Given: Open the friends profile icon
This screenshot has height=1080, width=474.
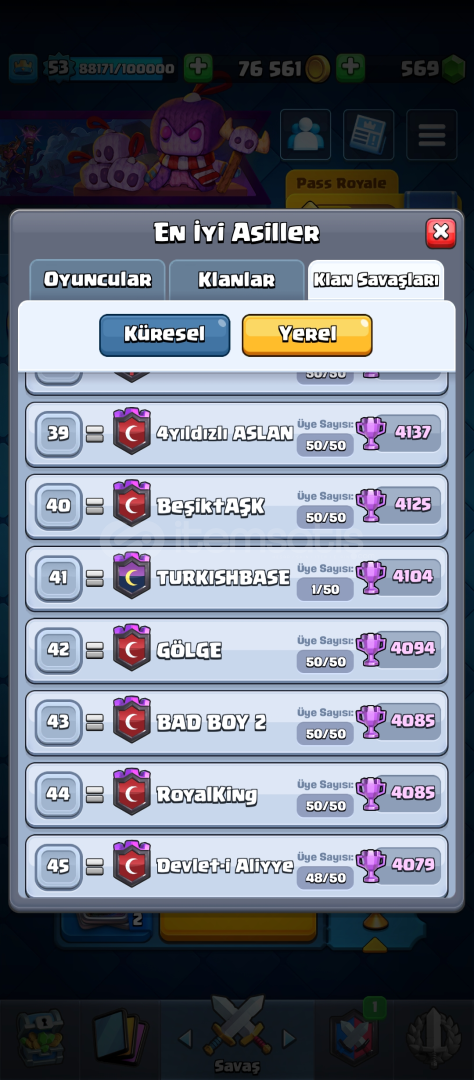Looking at the screenshot, I should 305,135.
